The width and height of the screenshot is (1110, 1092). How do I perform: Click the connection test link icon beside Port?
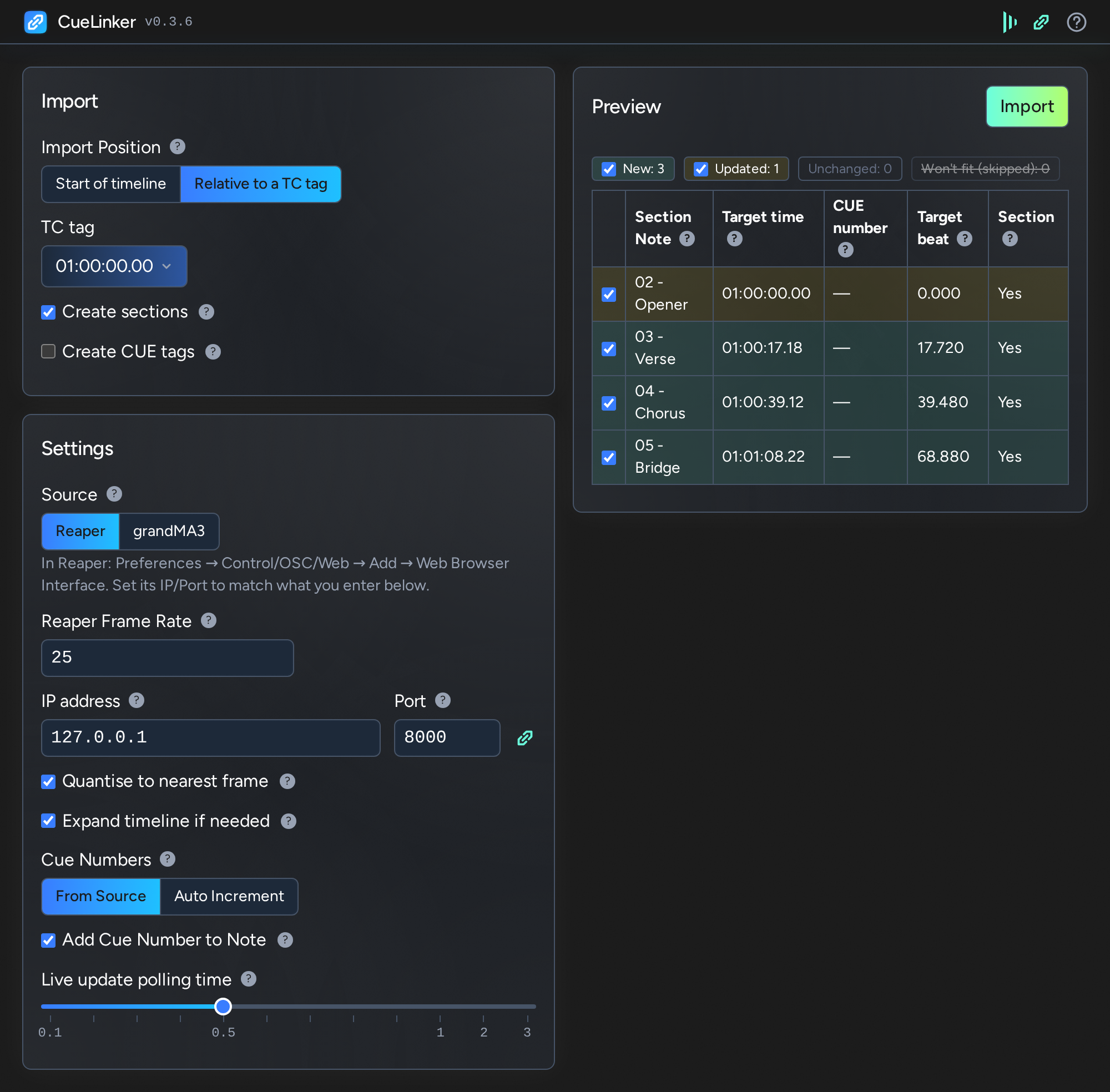pyautogui.click(x=524, y=737)
